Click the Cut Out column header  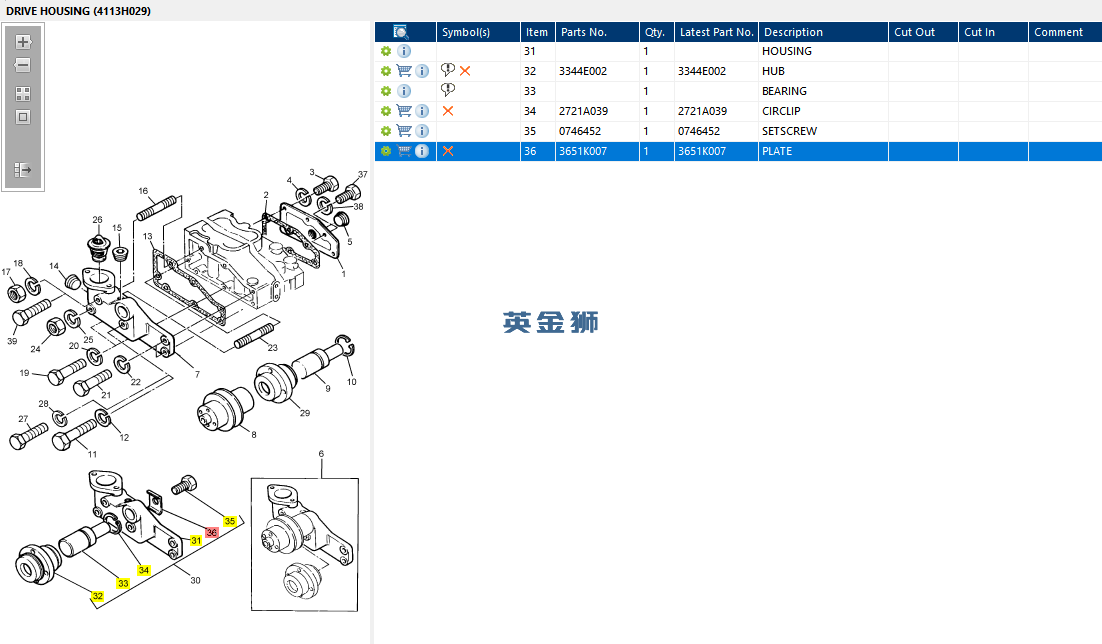click(923, 32)
